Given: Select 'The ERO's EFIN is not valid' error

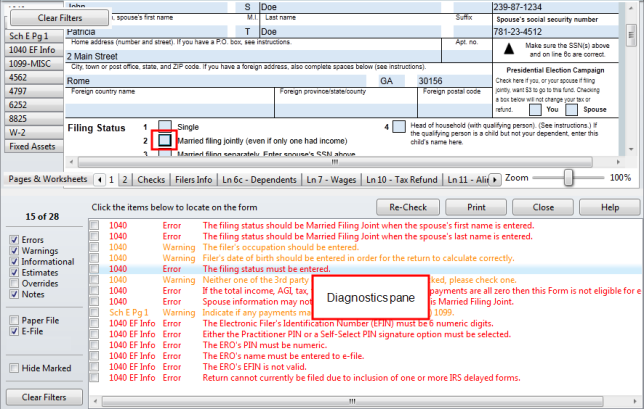Looking at the screenshot, I should [x=366, y=367].
